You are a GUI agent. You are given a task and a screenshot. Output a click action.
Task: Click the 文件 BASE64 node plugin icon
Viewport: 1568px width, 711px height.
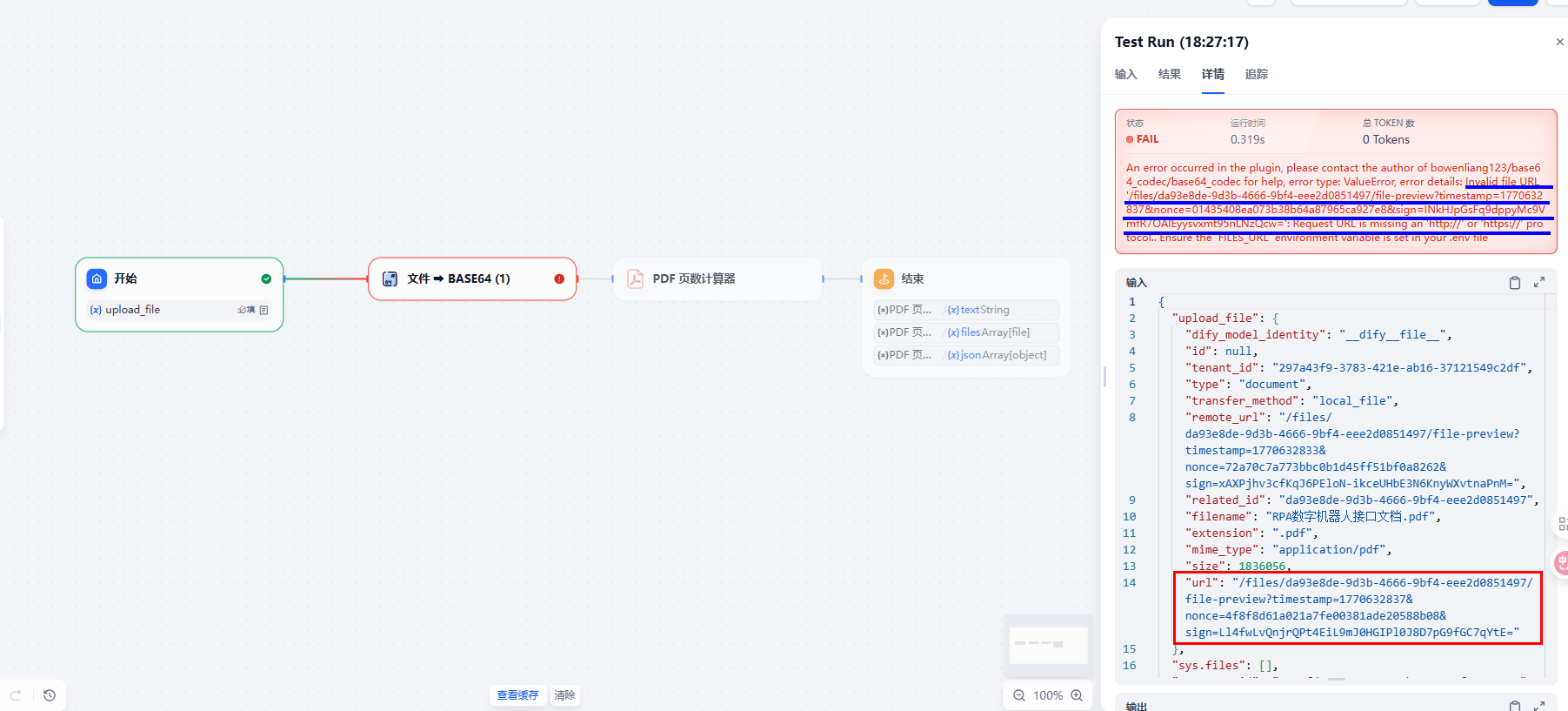tap(390, 278)
